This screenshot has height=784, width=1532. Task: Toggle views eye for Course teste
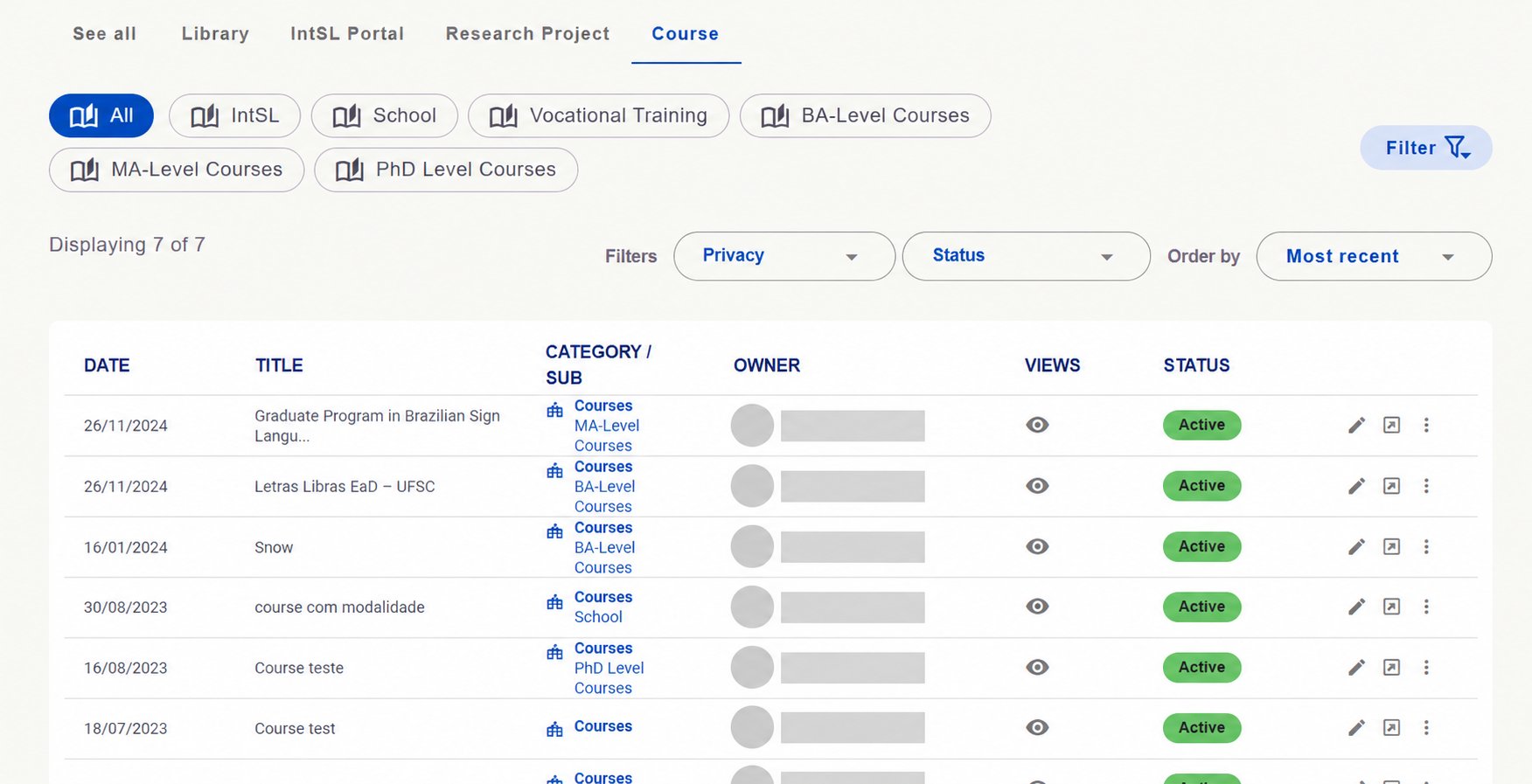click(1037, 668)
